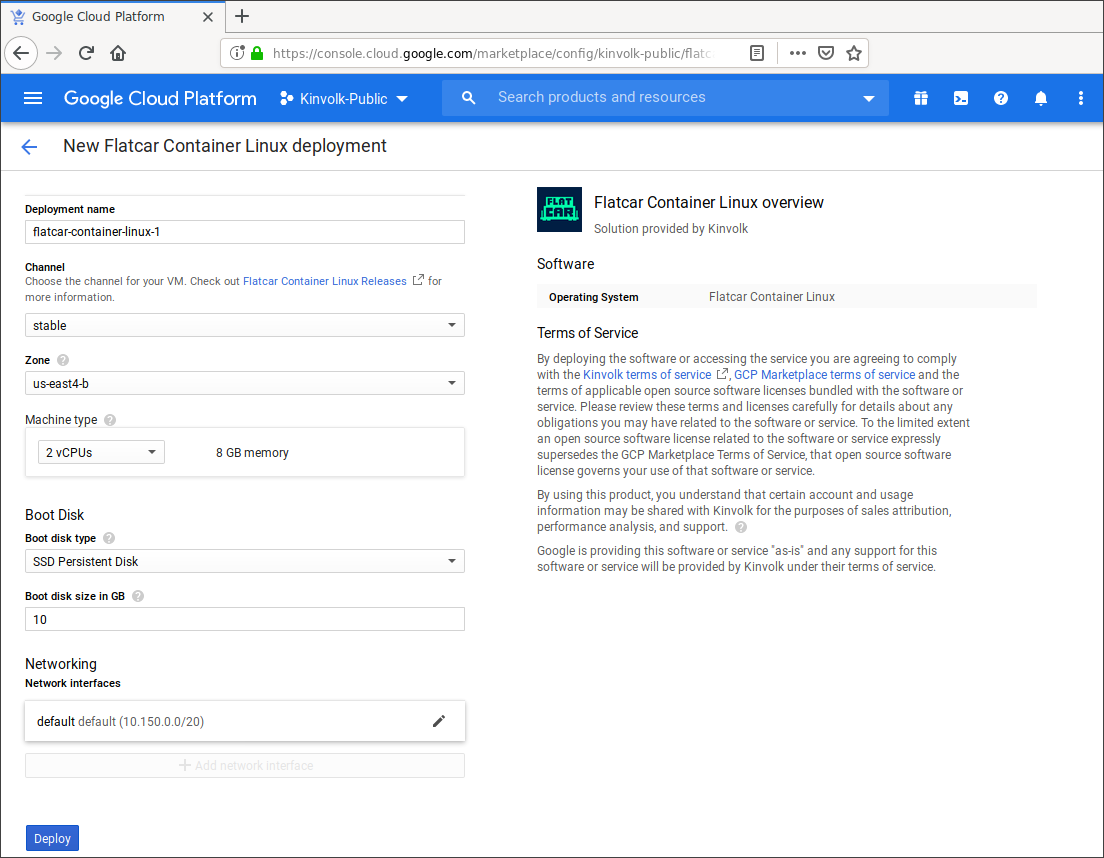This screenshot has height=858, width=1104.
Task: View notifications bell
Action: tap(1040, 98)
